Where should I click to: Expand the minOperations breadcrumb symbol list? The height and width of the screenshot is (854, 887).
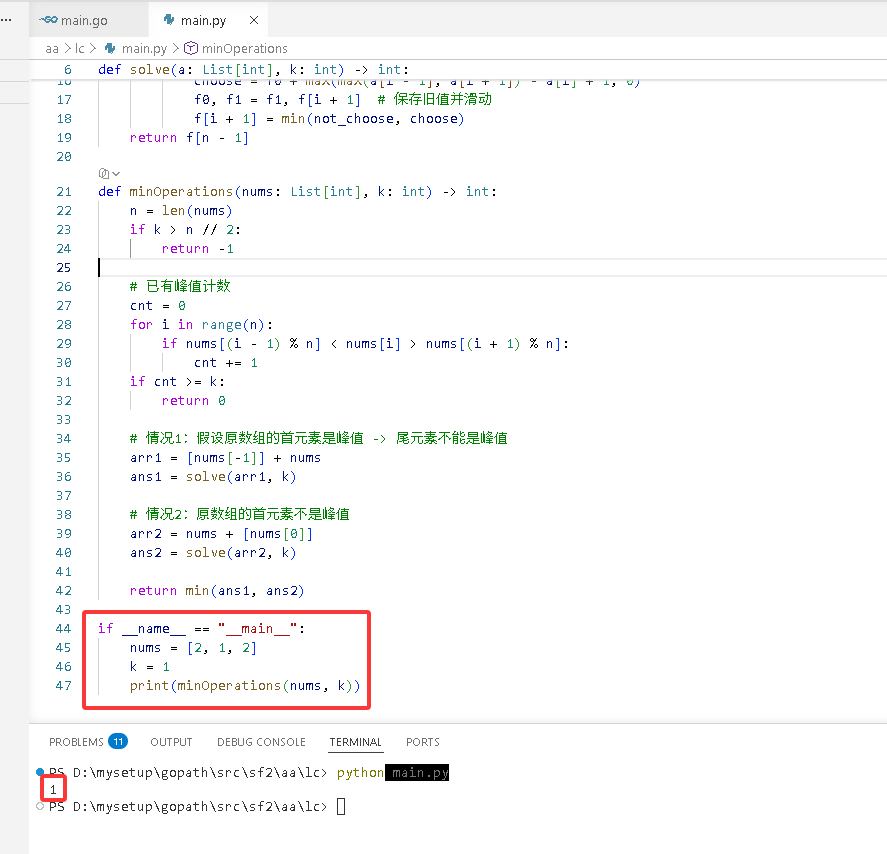pyautogui.click(x=244, y=49)
